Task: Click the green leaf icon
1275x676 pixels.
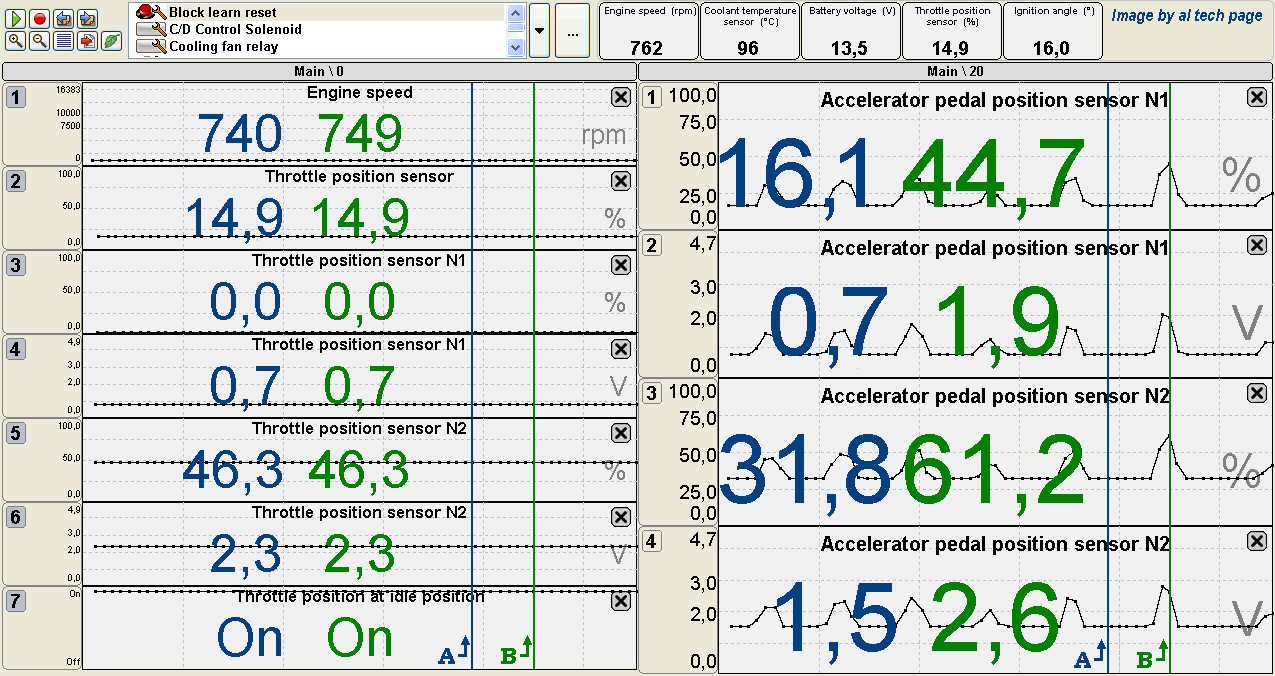Action: point(111,41)
